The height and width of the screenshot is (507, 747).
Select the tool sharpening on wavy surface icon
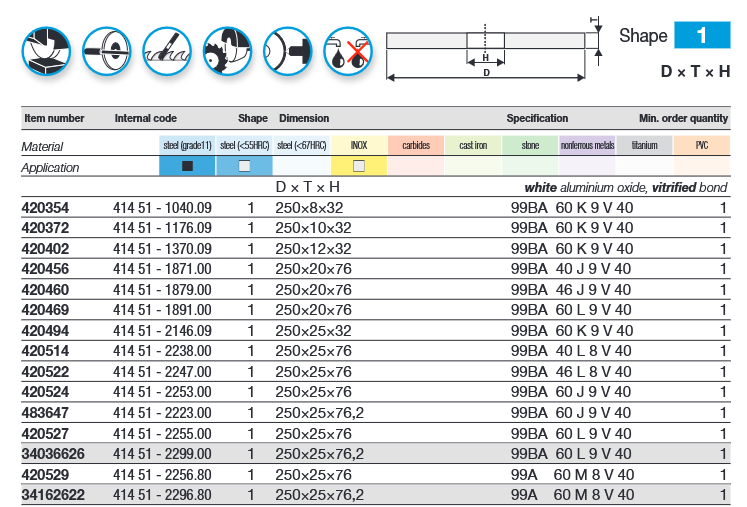coord(166,46)
